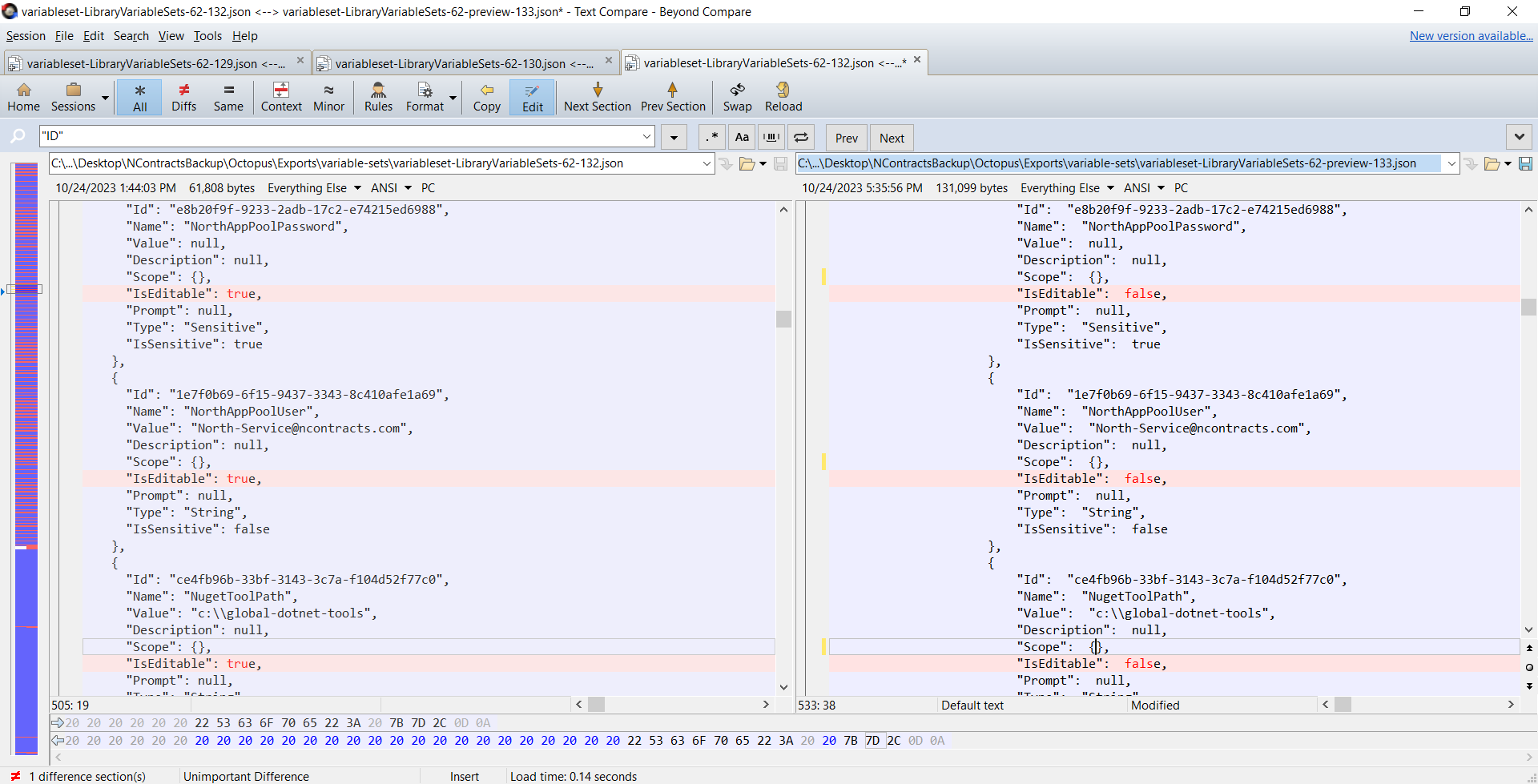Open the session Rules
1538x784 pixels.
click(378, 97)
